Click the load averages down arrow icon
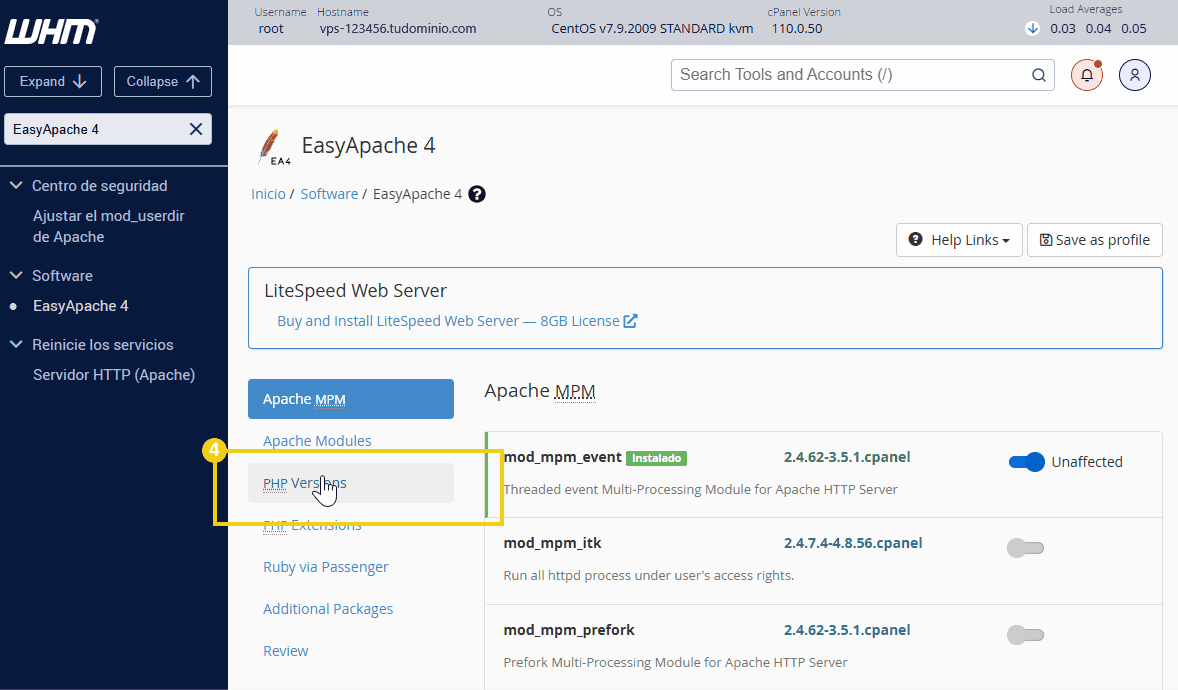Screen dimensions: 1178x690 click(1032, 29)
